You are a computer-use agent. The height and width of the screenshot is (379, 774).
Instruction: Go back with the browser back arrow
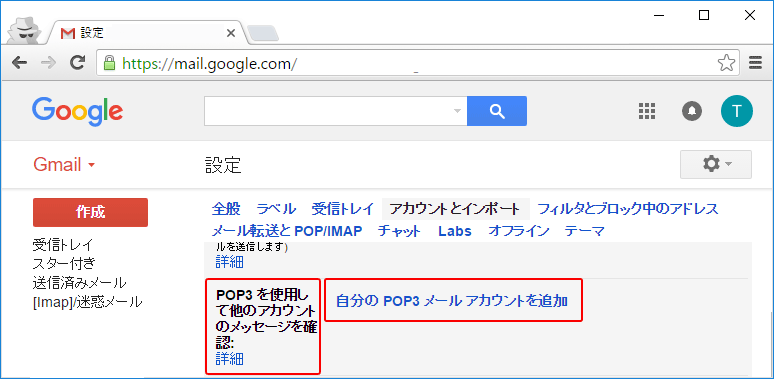19,63
